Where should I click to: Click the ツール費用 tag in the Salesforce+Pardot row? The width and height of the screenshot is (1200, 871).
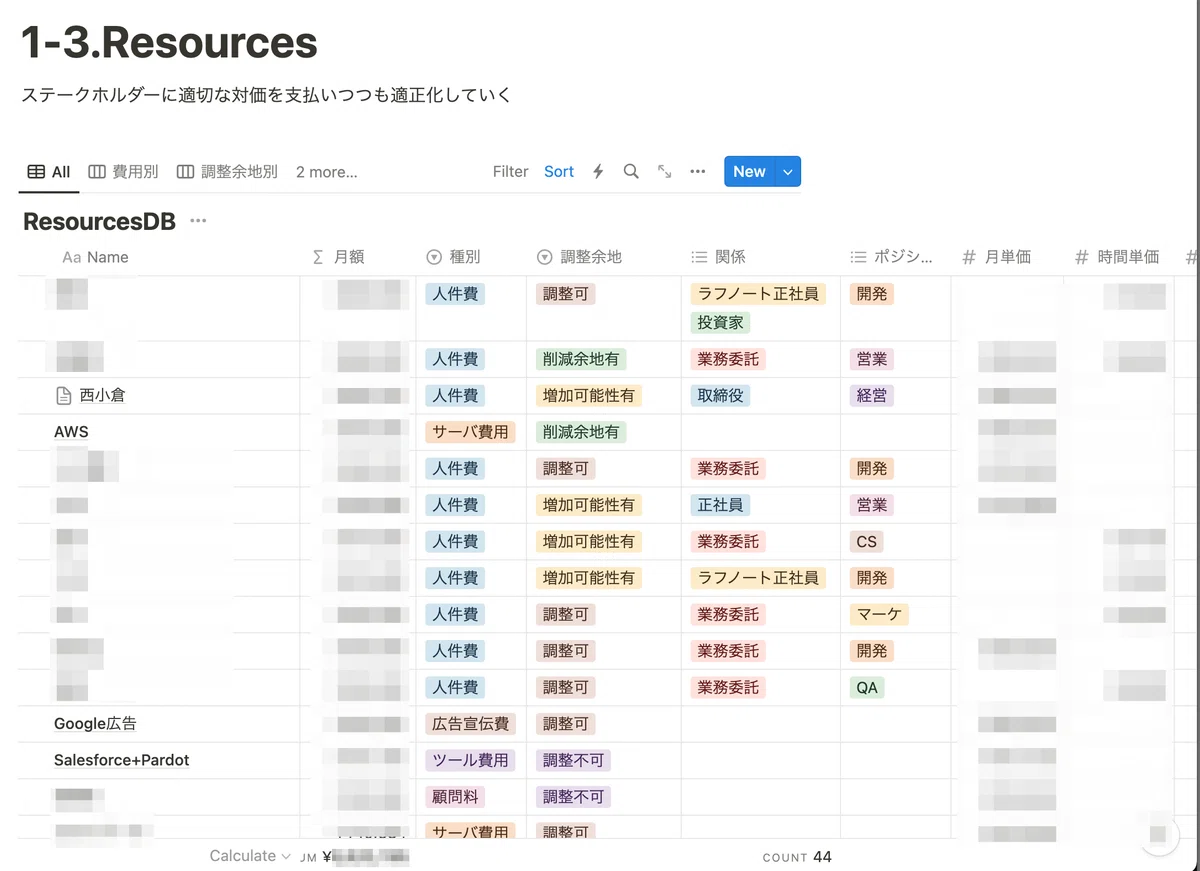point(471,760)
